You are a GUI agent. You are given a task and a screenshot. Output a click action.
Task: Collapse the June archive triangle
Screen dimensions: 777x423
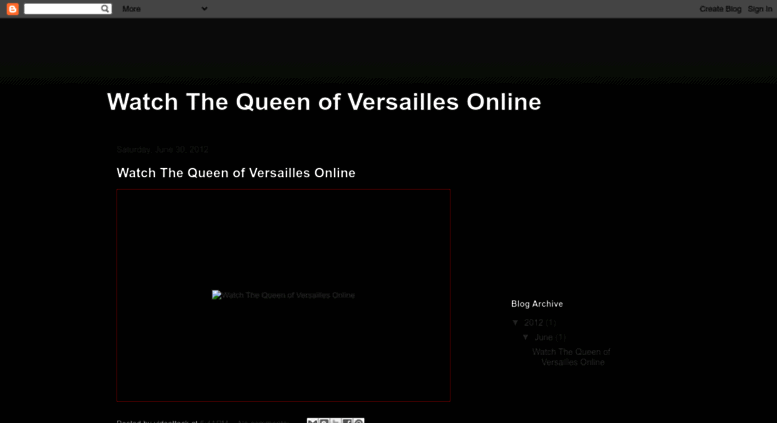pos(526,337)
